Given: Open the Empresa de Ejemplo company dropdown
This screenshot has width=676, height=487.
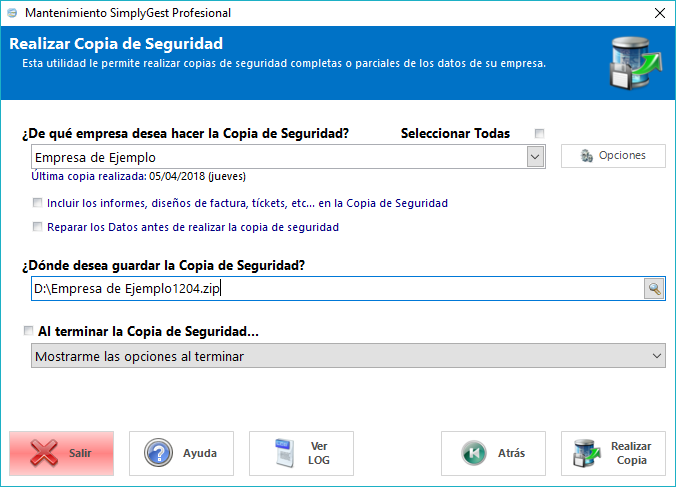Looking at the screenshot, I should pos(535,157).
